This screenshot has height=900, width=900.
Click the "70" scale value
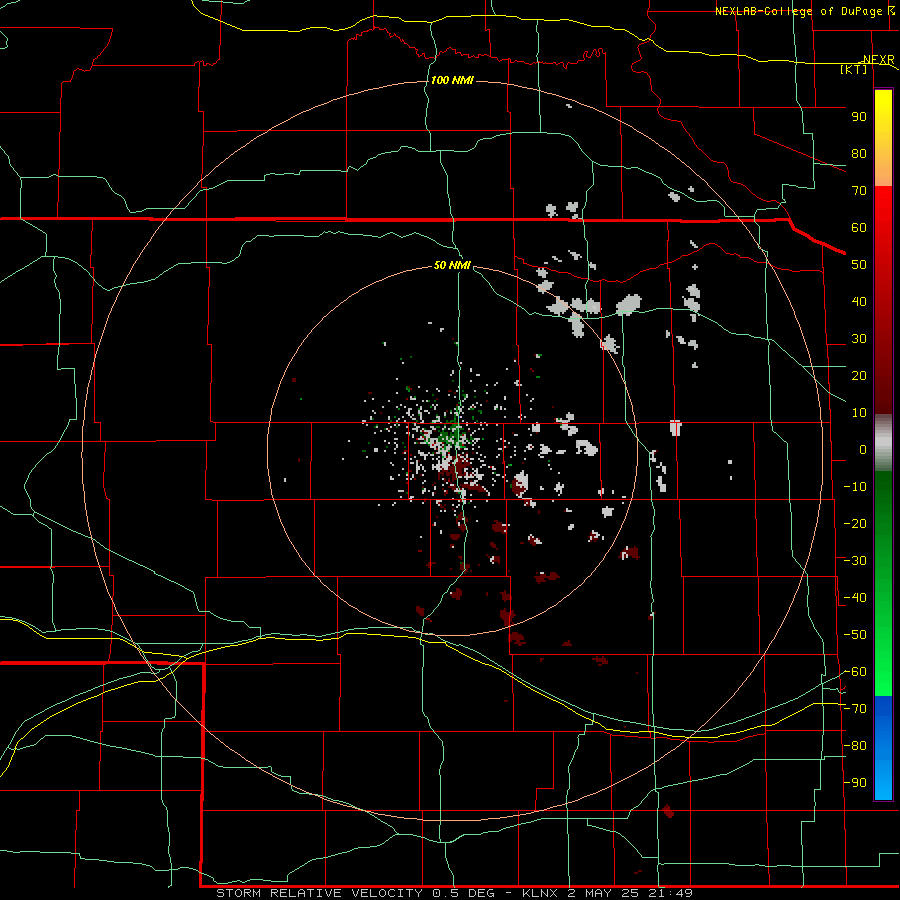click(859, 191)
